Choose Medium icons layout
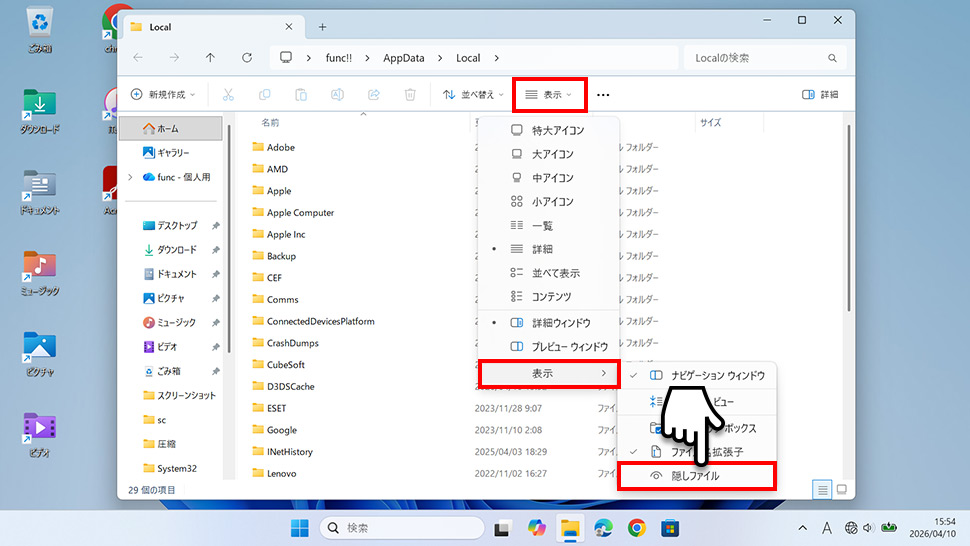The image size is (970, 546). [549, 178]
